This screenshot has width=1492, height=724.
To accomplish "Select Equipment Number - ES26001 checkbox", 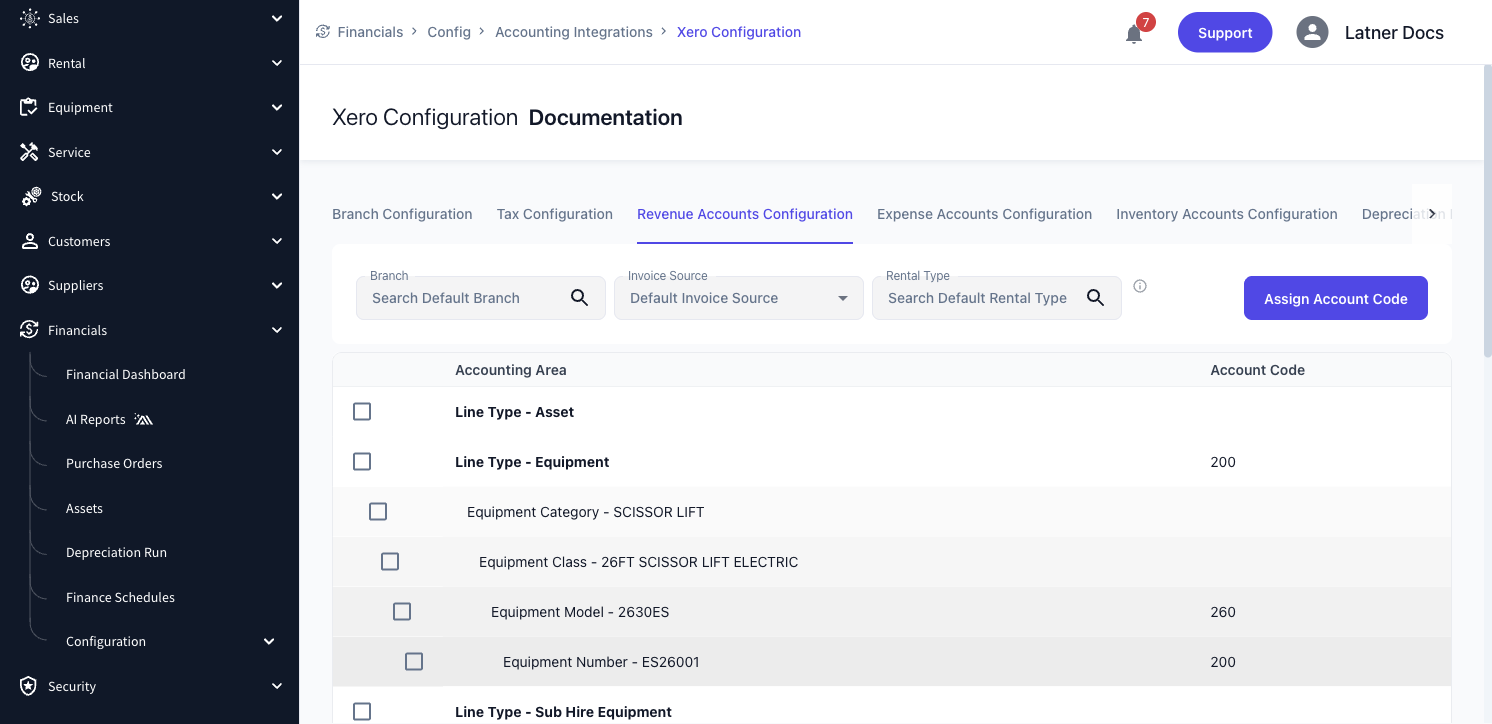I will pos(414,662).
